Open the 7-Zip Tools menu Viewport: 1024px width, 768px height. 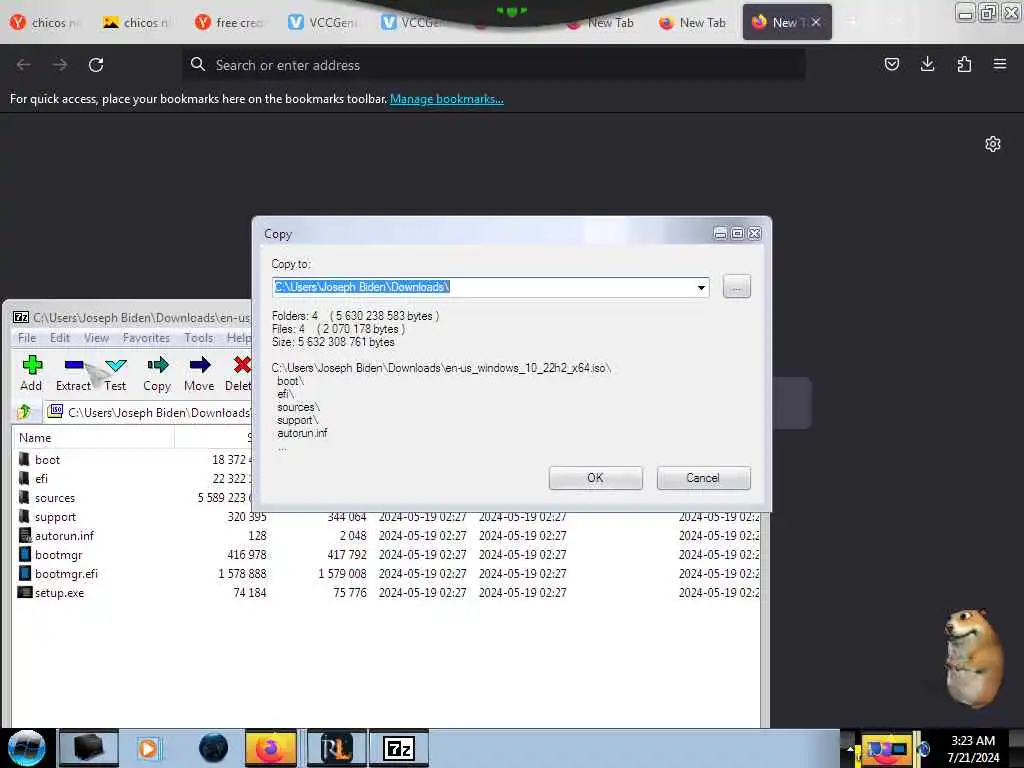click(199, 338)
